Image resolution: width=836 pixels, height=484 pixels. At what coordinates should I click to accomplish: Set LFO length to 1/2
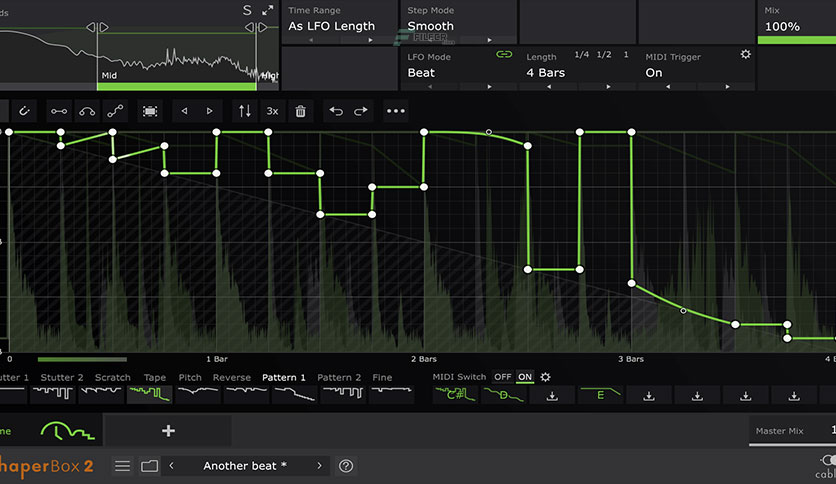coord(604,55)
